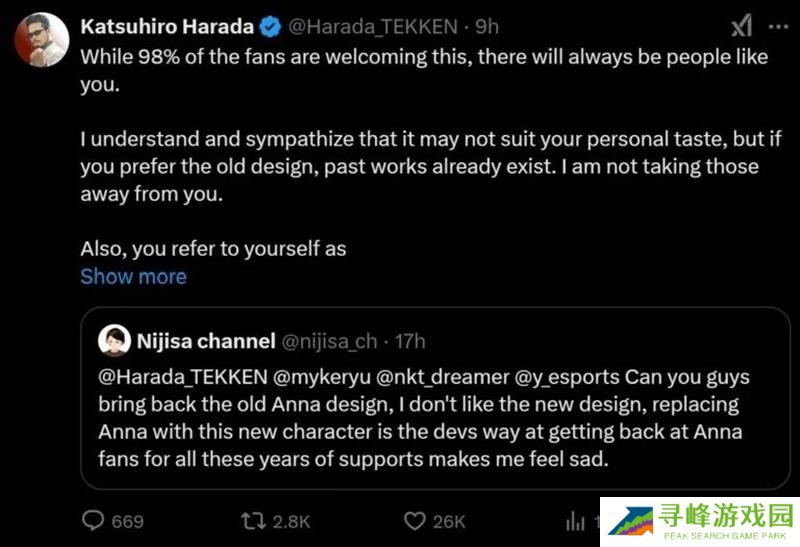This screenshot has height=547, width=800.
Task: Open the @Harada_TEKKEN handle link
Action: 372,26
